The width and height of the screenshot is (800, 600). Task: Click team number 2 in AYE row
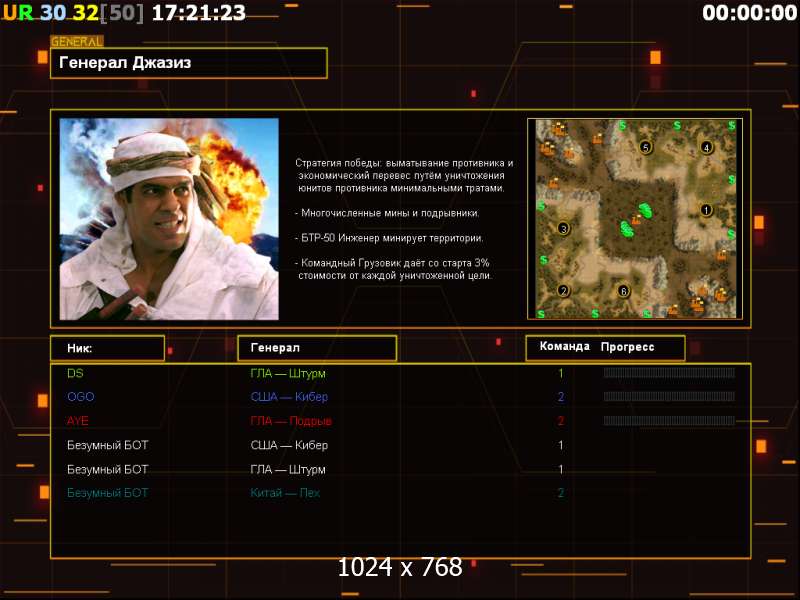coord(561,421)
